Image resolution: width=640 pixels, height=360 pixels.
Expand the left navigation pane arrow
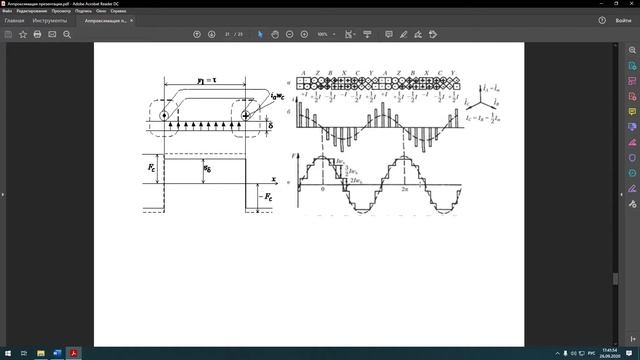click(x=2, y=194)
